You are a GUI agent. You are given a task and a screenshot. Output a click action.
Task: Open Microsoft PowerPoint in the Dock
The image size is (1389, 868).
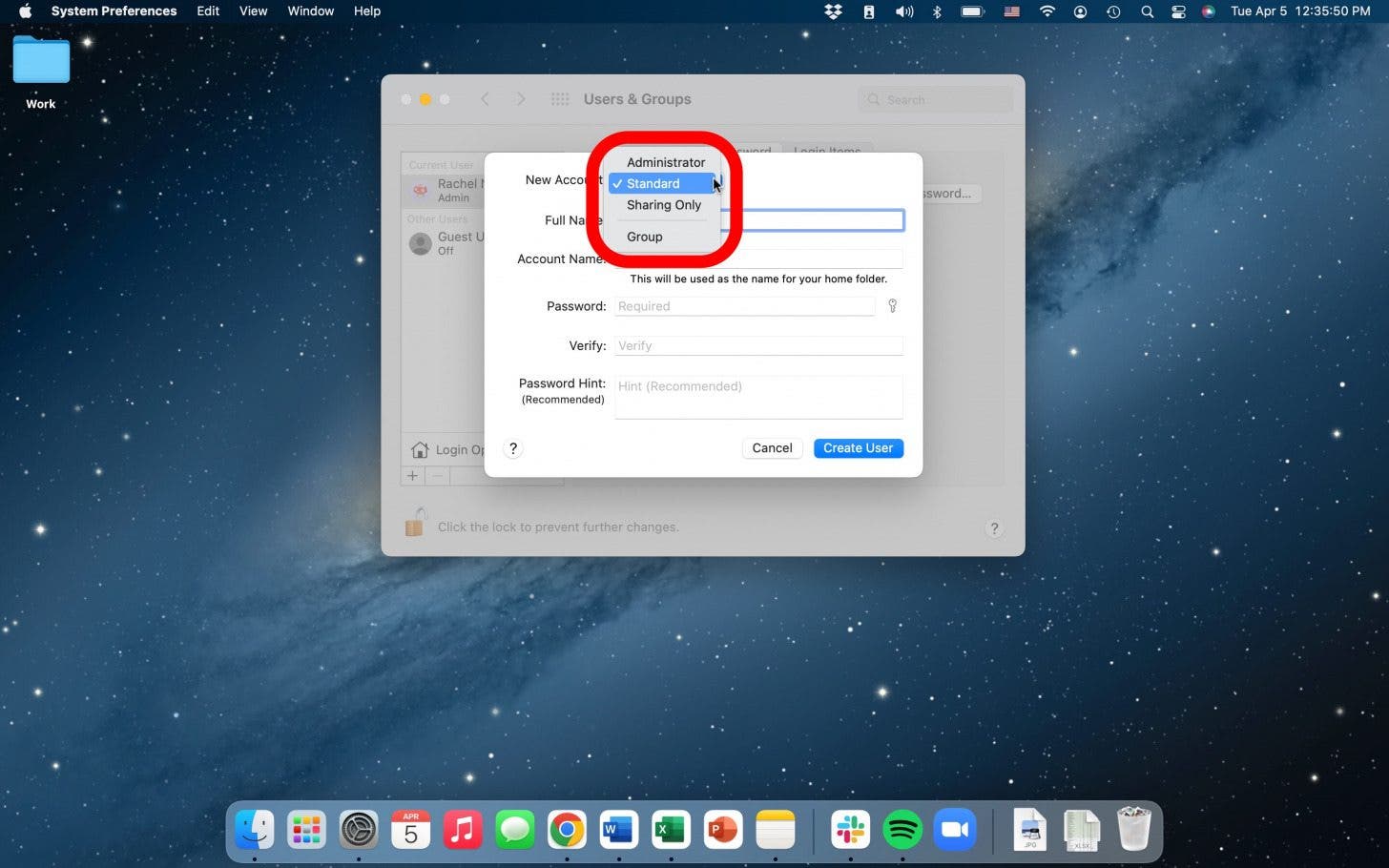pyautogui.click(x=722, y=829)
